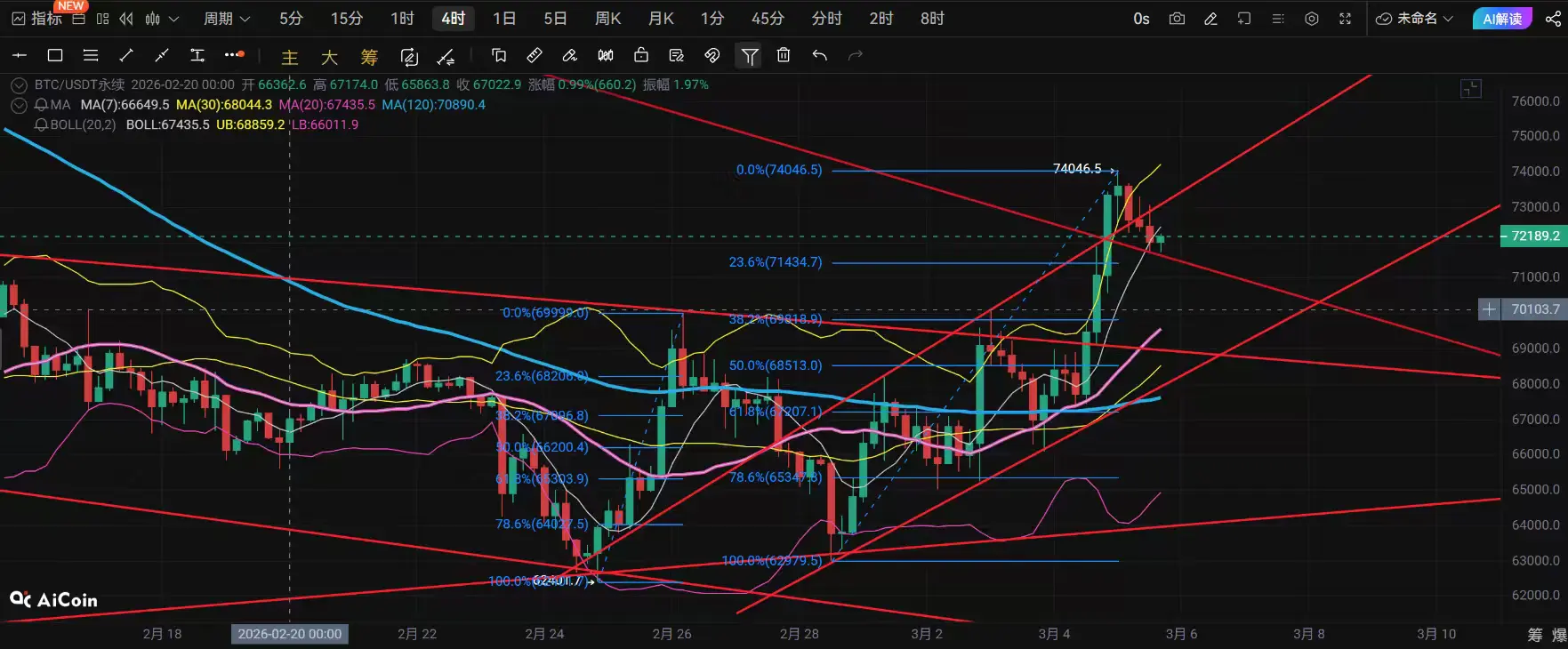Viewport: 1568px width, 649px height.
Task: Expand the 周期 period dropdown
Action: point(227,19)
